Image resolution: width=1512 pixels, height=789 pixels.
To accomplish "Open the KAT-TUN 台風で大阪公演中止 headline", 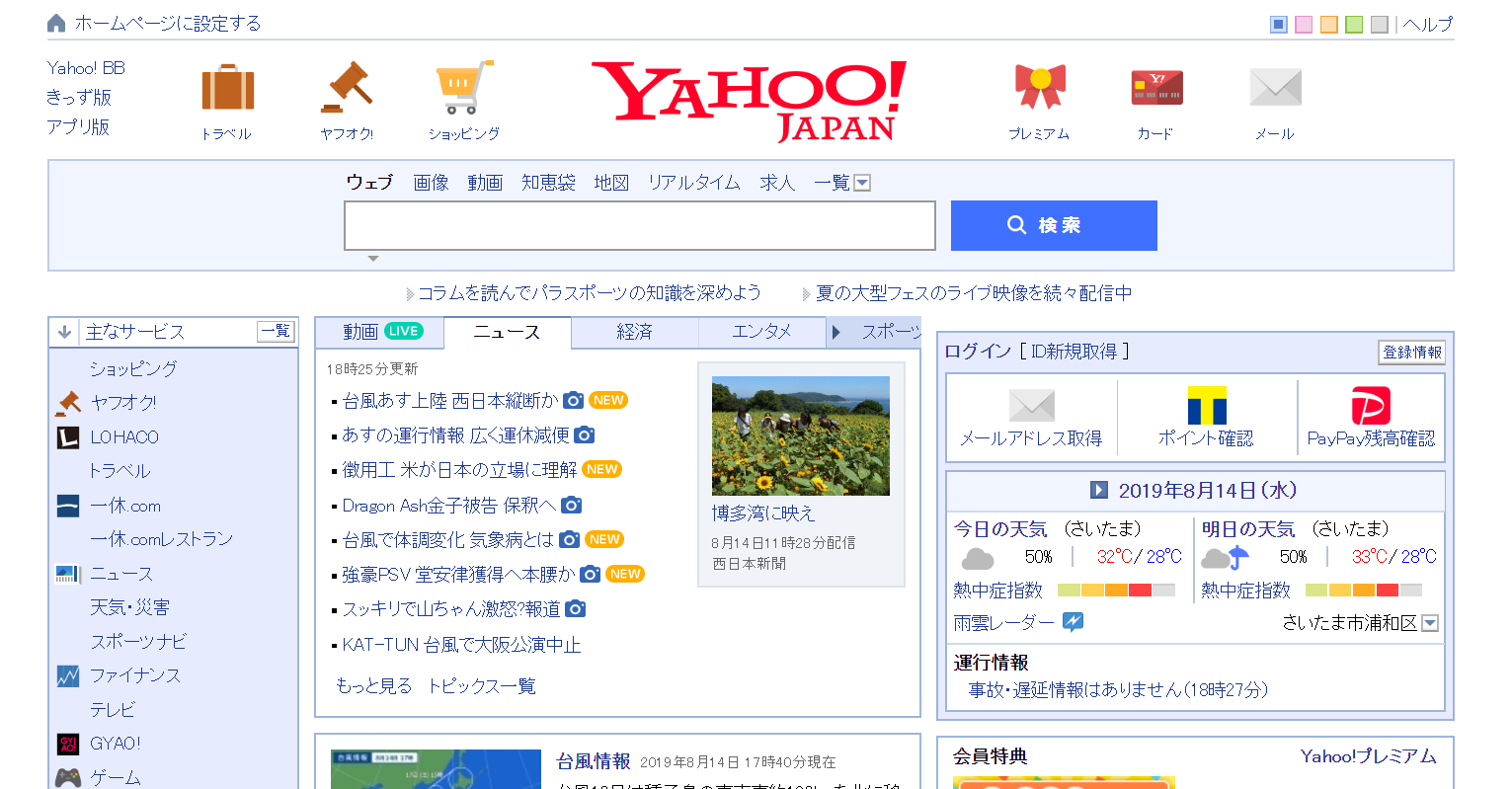I will pyautogui.click(x=461, y=645).
